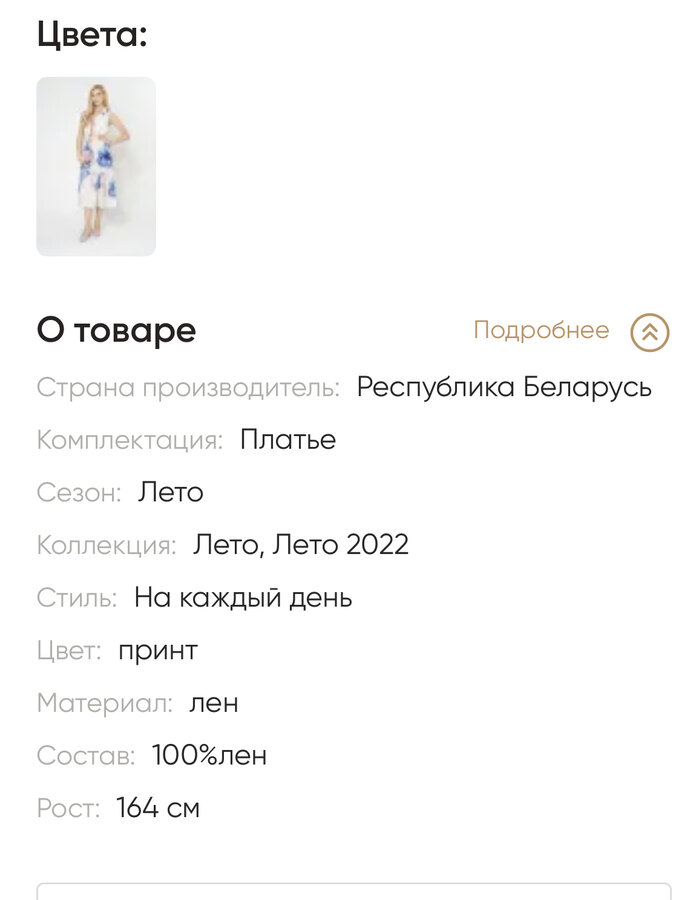Viewport: 696px width, 900px height.
Task: Click the Рост label
Action: (68, 809)
